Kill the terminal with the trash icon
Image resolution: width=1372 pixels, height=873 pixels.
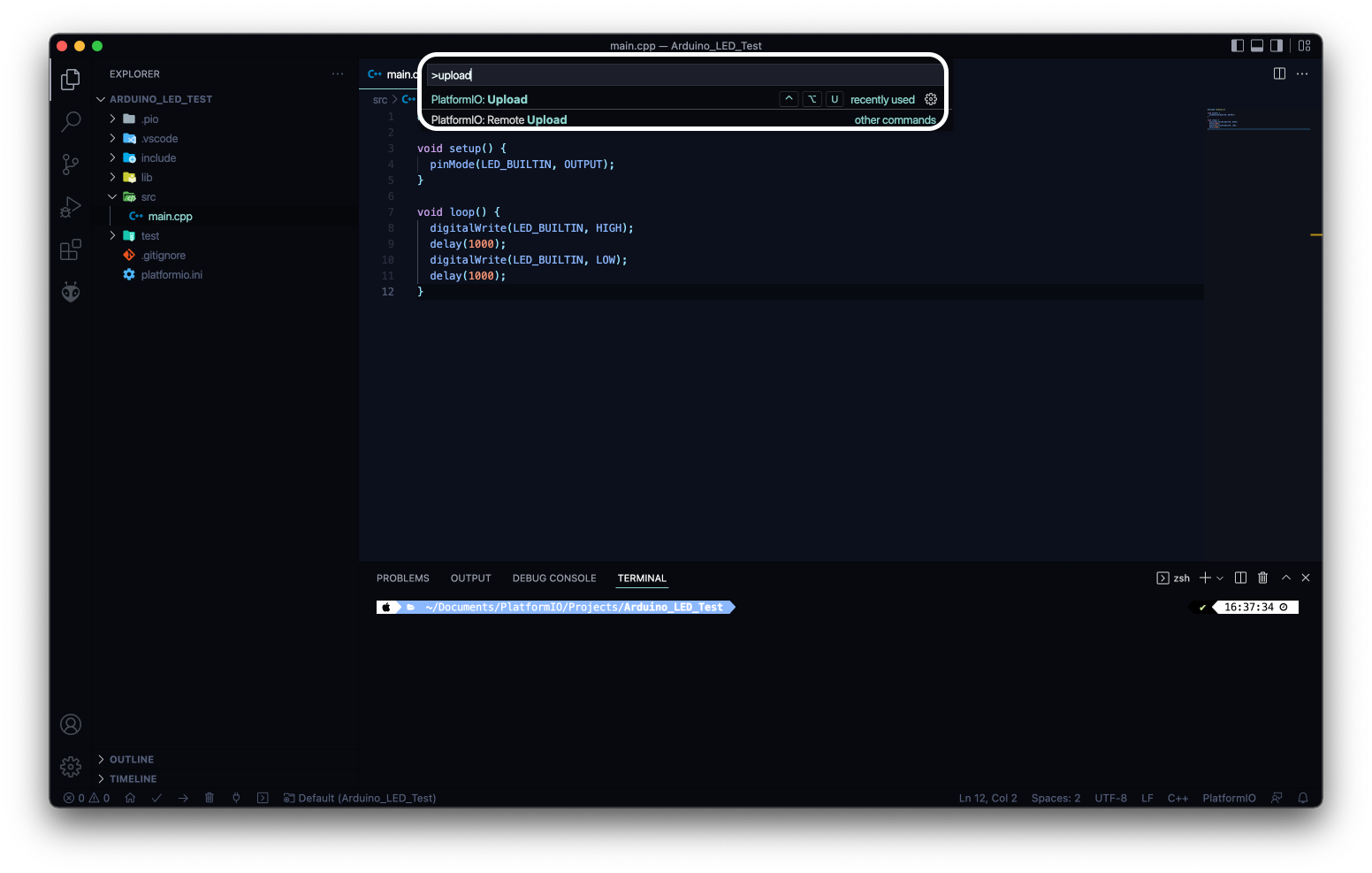tap(1262, 578)
